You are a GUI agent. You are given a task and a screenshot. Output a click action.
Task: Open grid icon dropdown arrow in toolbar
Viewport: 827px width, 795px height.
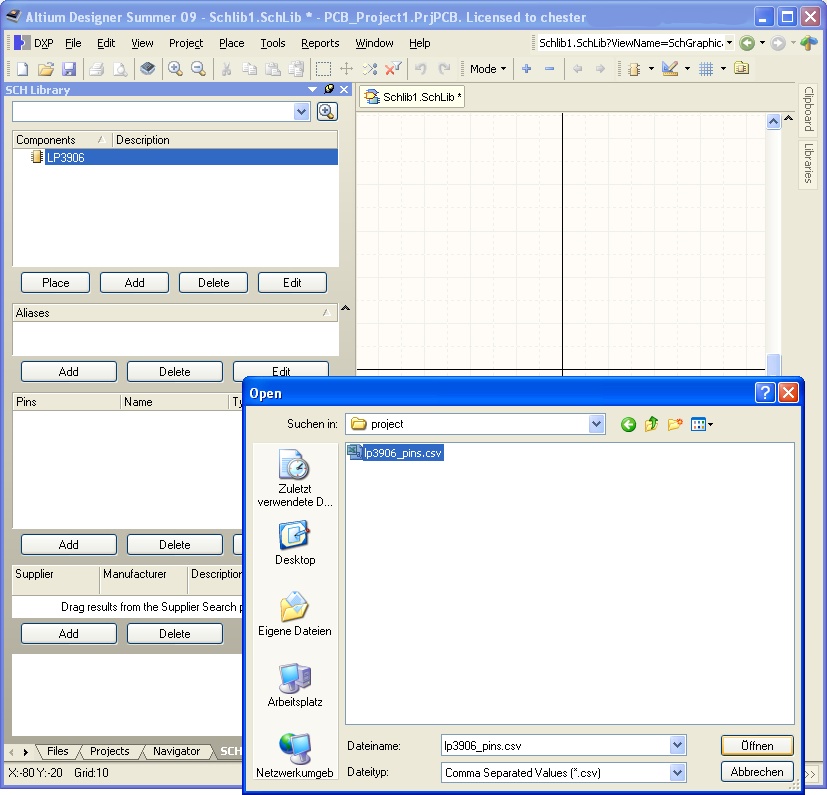(724, 69)
